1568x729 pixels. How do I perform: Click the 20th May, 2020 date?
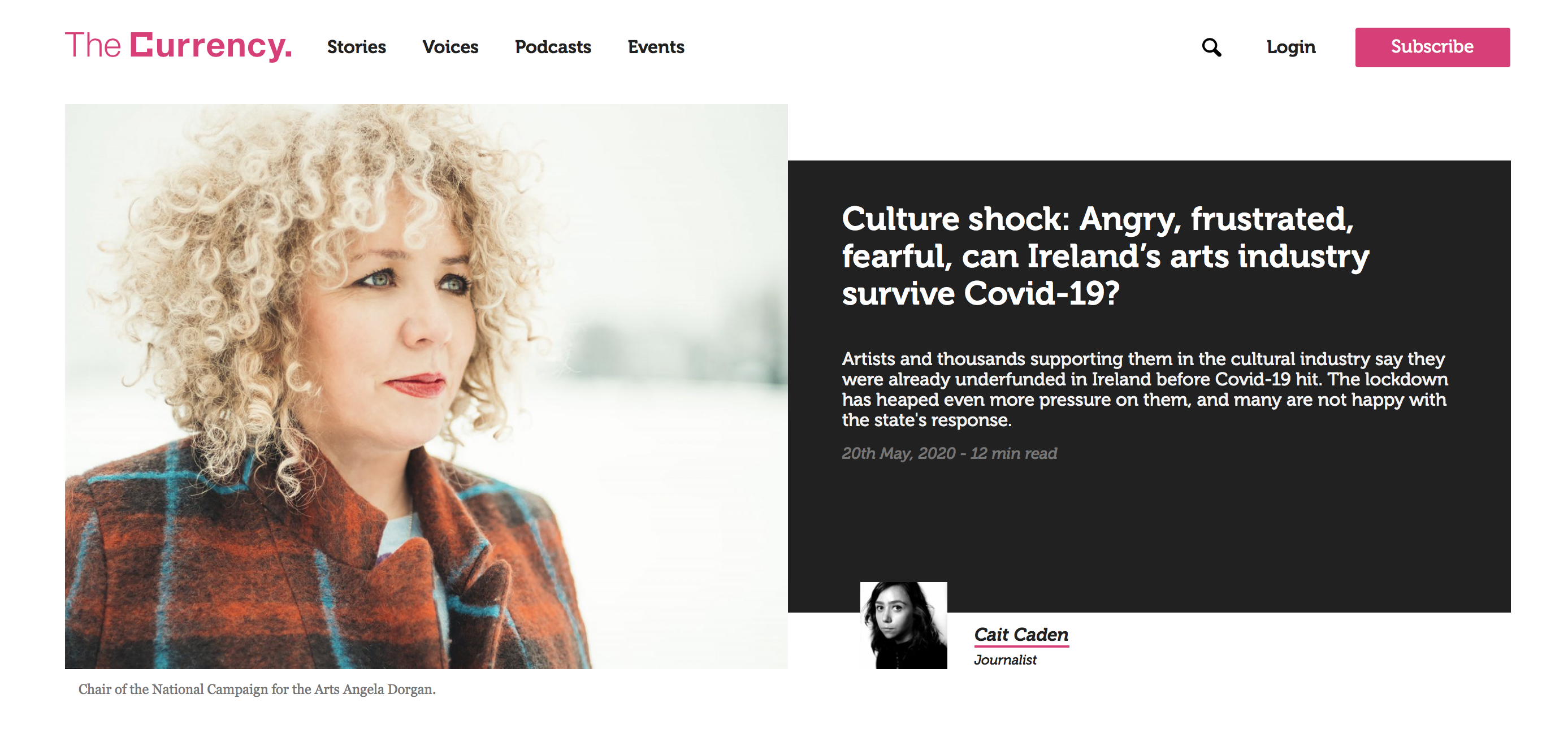click(898, 453)
